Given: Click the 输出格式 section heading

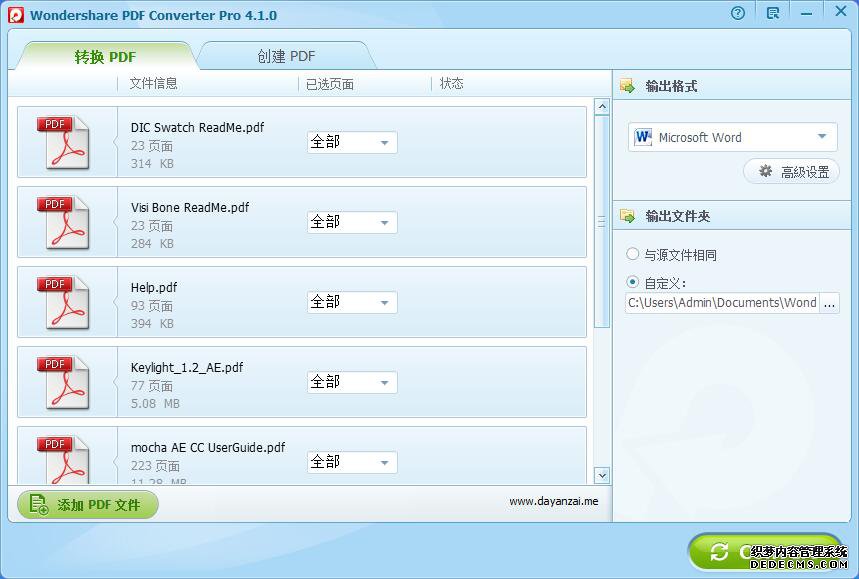Looking at the screenshot, I should (x=671, y=86).
